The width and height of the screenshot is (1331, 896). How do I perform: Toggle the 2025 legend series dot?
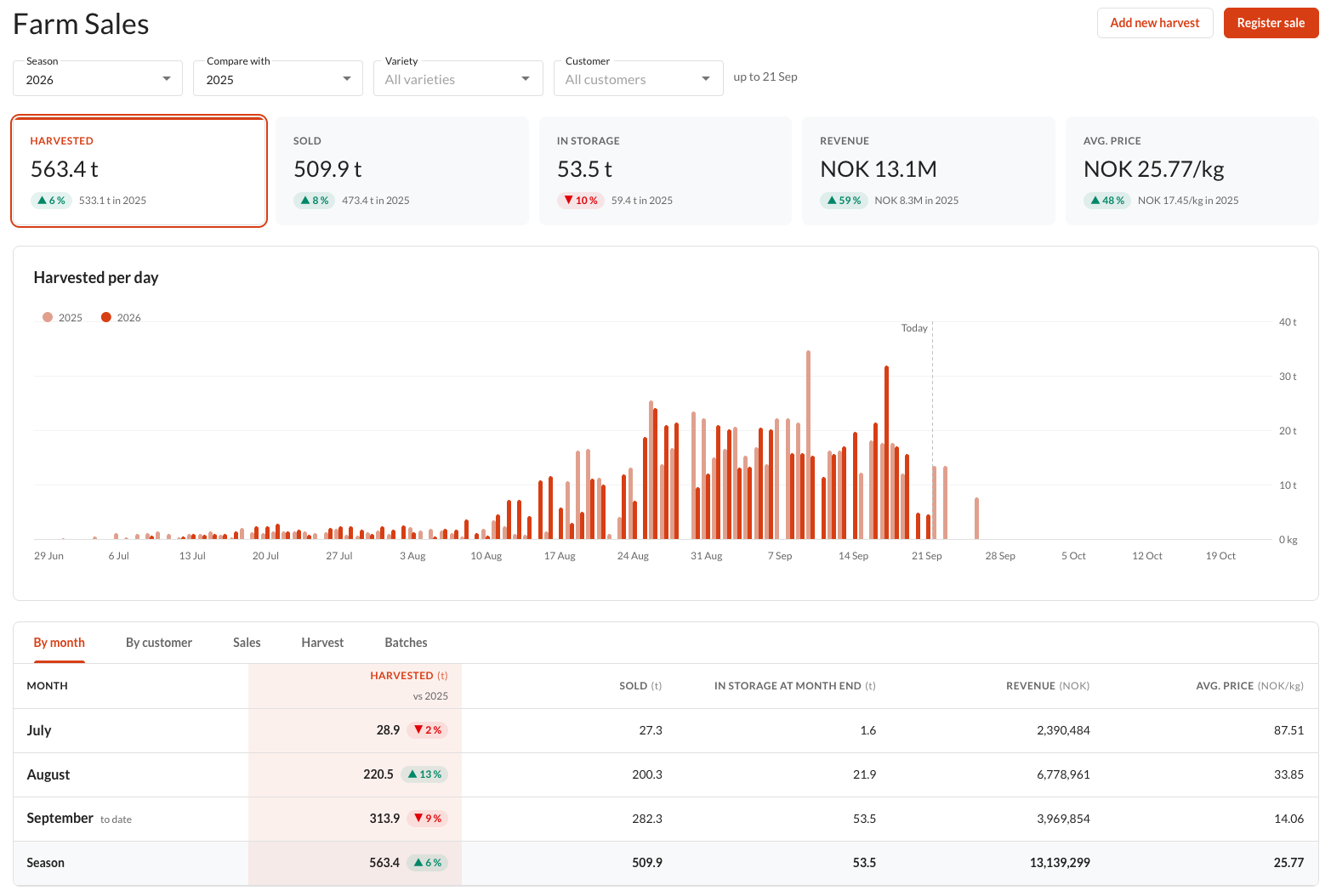pos(48,317)
